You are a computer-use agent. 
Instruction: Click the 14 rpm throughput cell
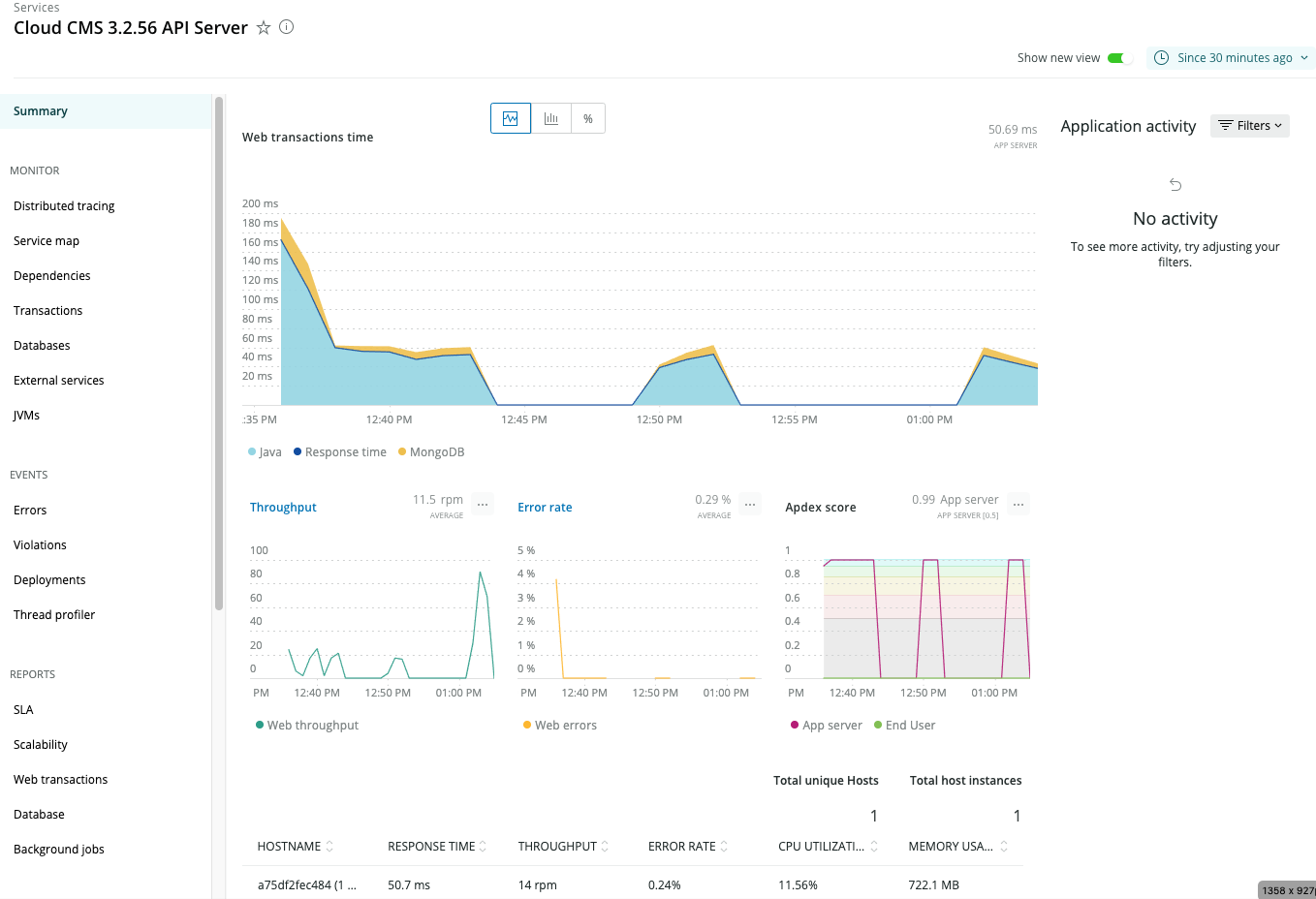538,885
